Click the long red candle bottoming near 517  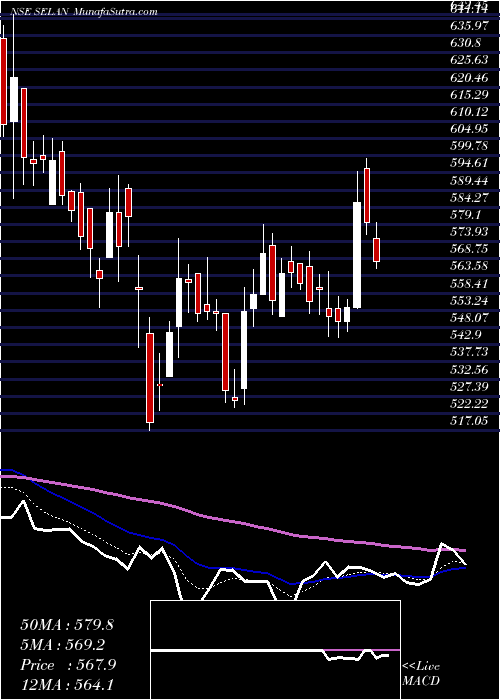pos(150,378)
